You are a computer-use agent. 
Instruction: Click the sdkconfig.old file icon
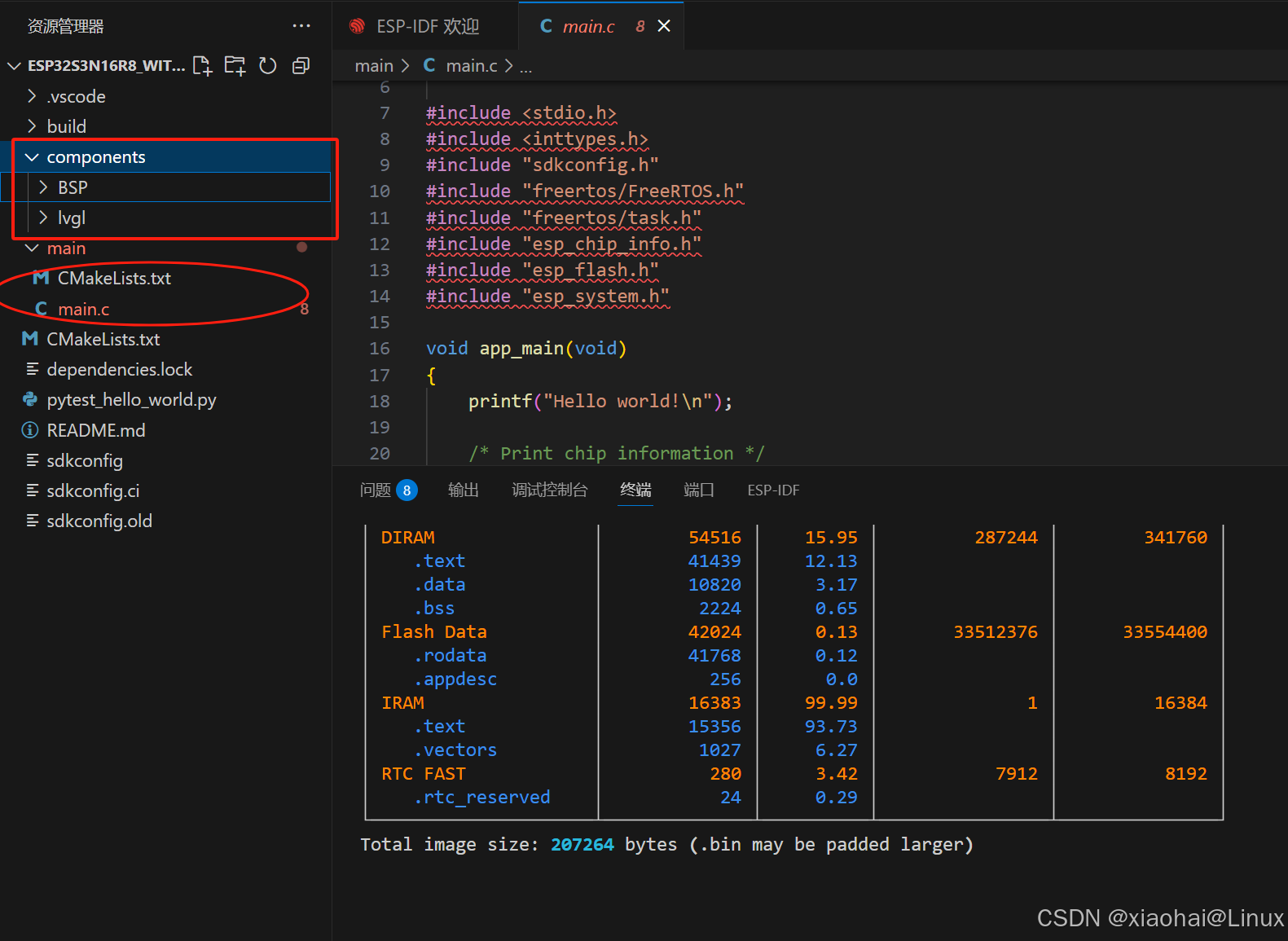(x=33, y=521)
